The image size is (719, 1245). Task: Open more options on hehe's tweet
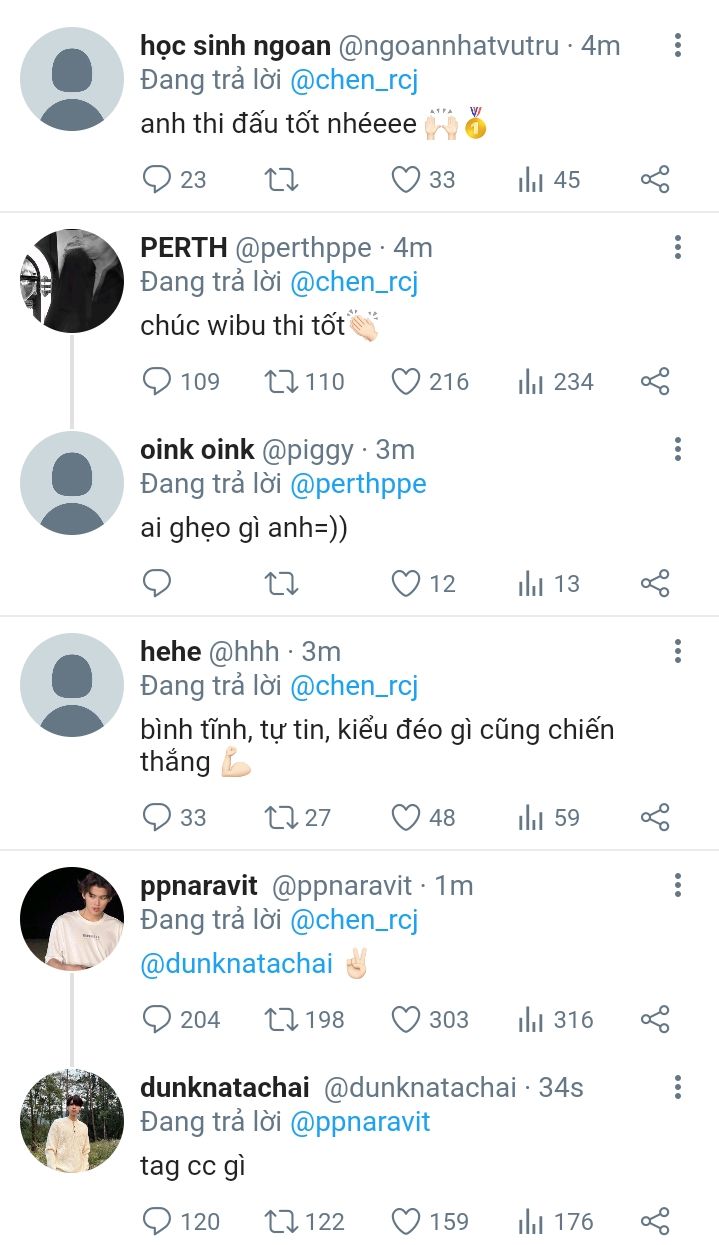coord(678,652)
